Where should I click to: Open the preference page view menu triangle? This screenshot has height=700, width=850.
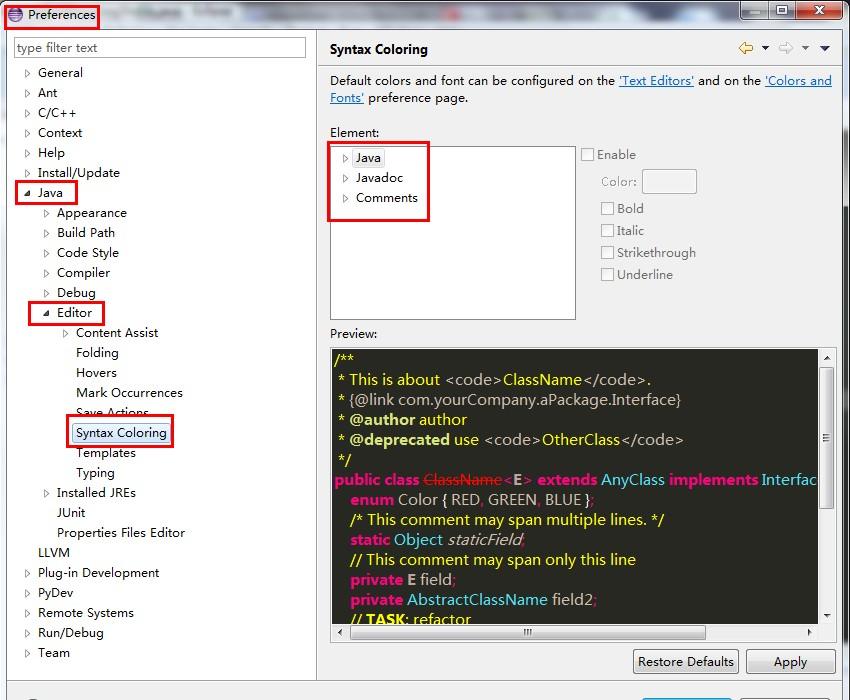[825, 48]
